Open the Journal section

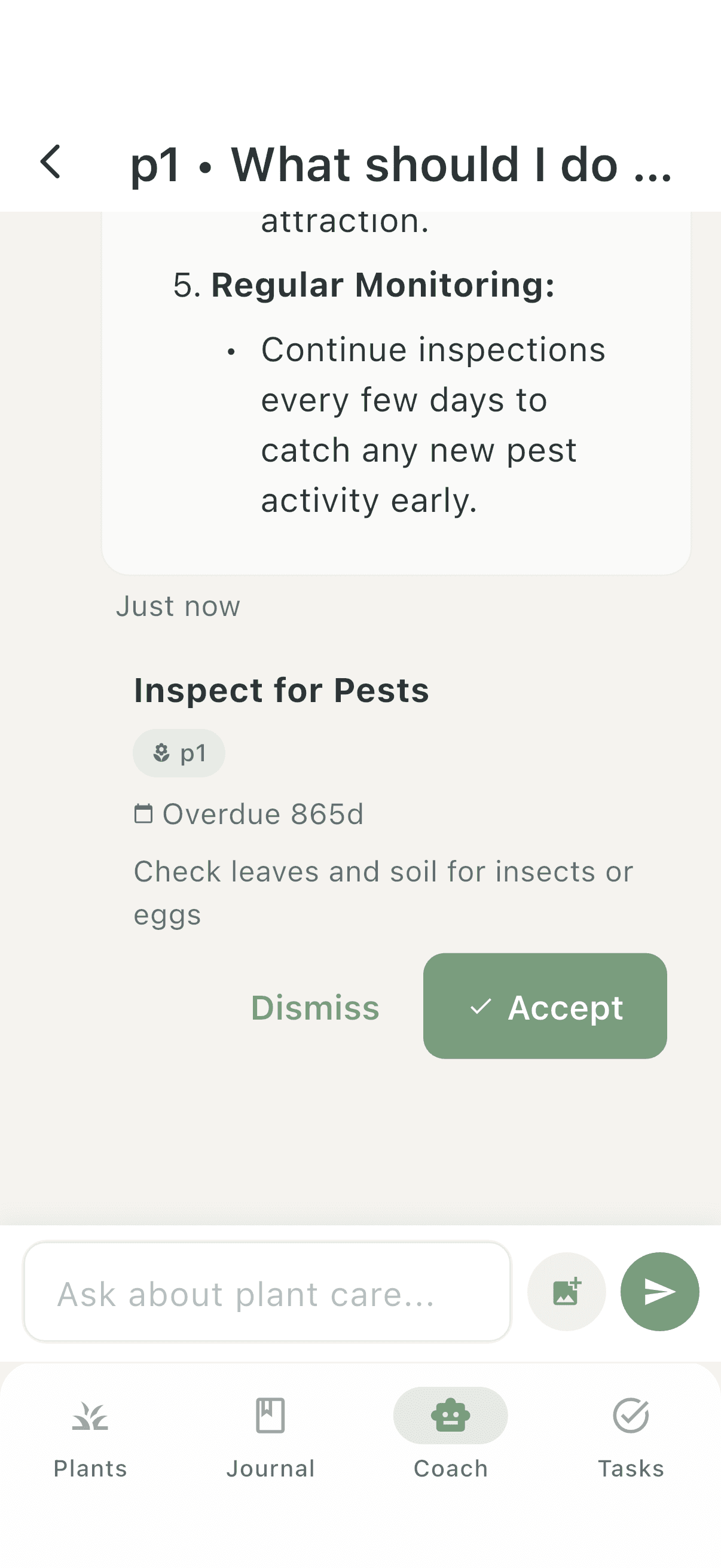point(270,1436)
